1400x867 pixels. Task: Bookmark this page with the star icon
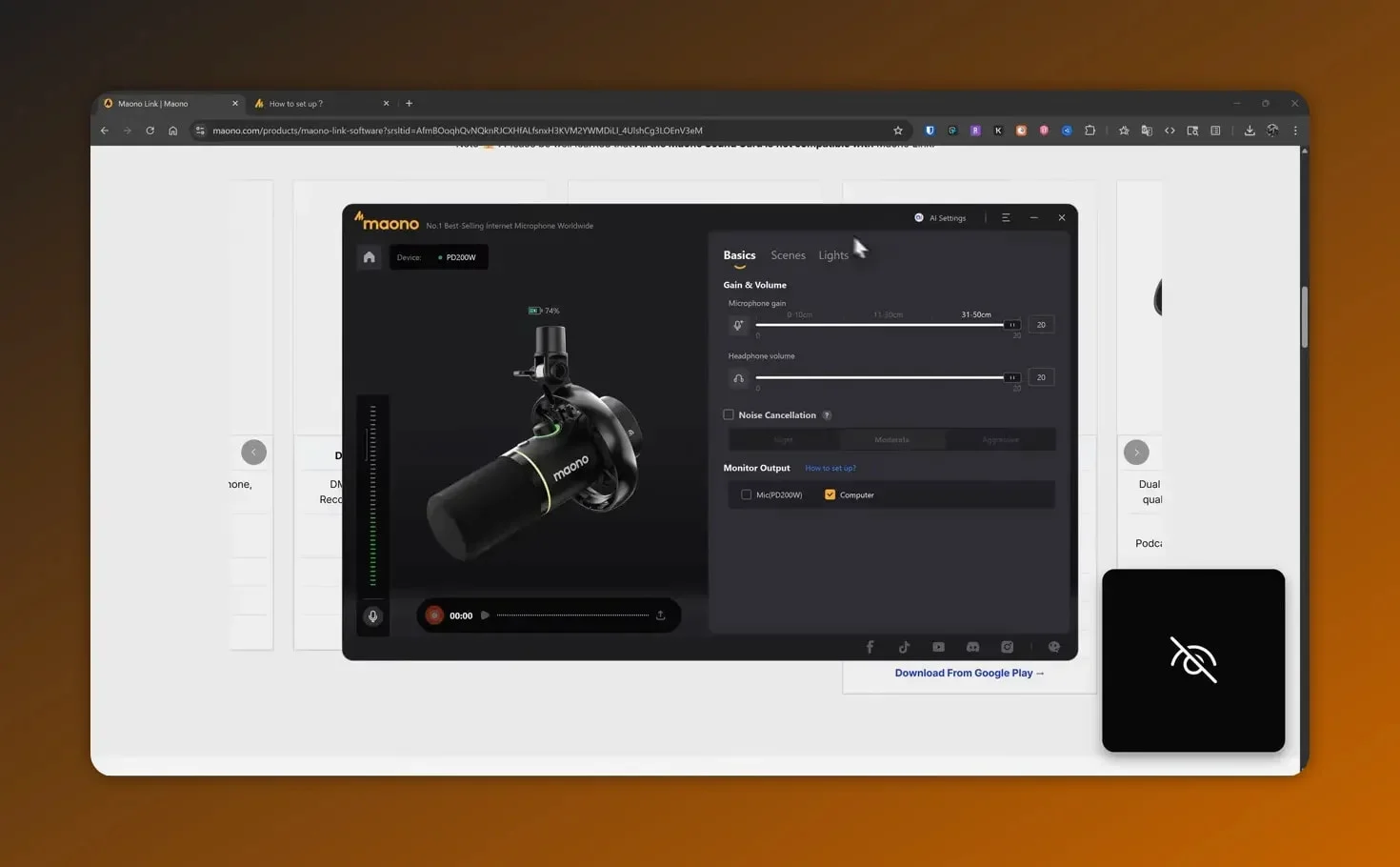[x=897, y=131]
